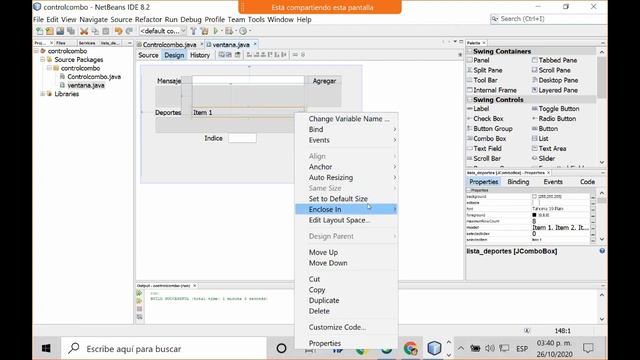Expand the Libraries tree node
The width and height of the screenshot is (640, 360).
click(43, 94)
